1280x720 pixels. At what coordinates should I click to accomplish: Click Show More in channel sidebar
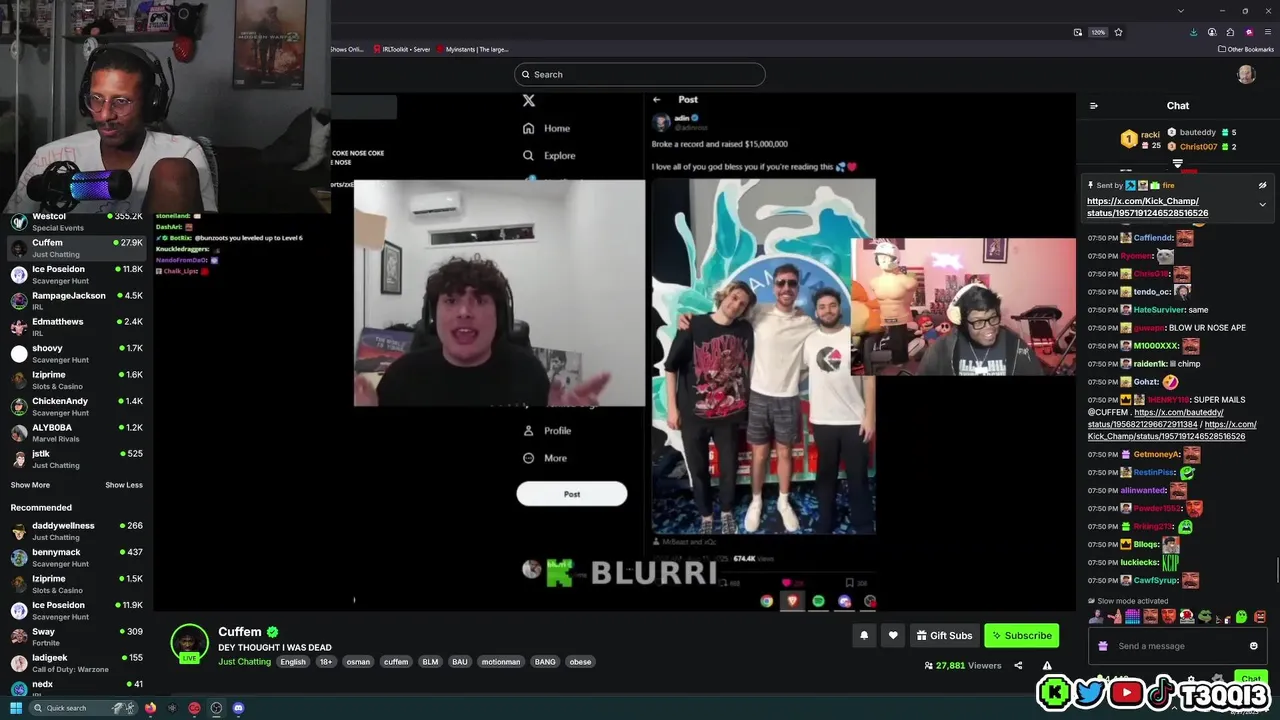click(30, 485)
